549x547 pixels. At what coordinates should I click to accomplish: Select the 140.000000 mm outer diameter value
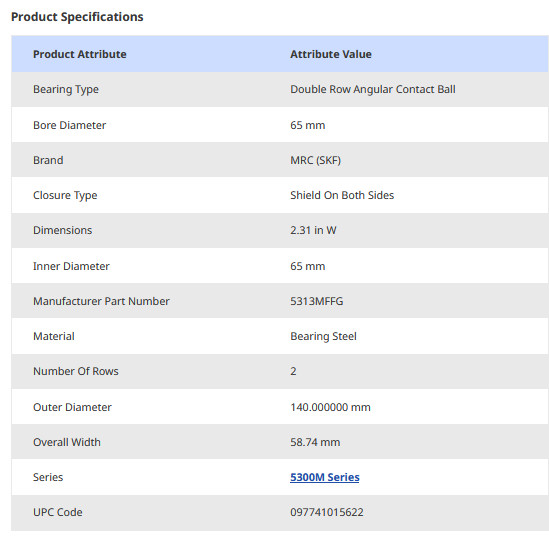[330, 407]
